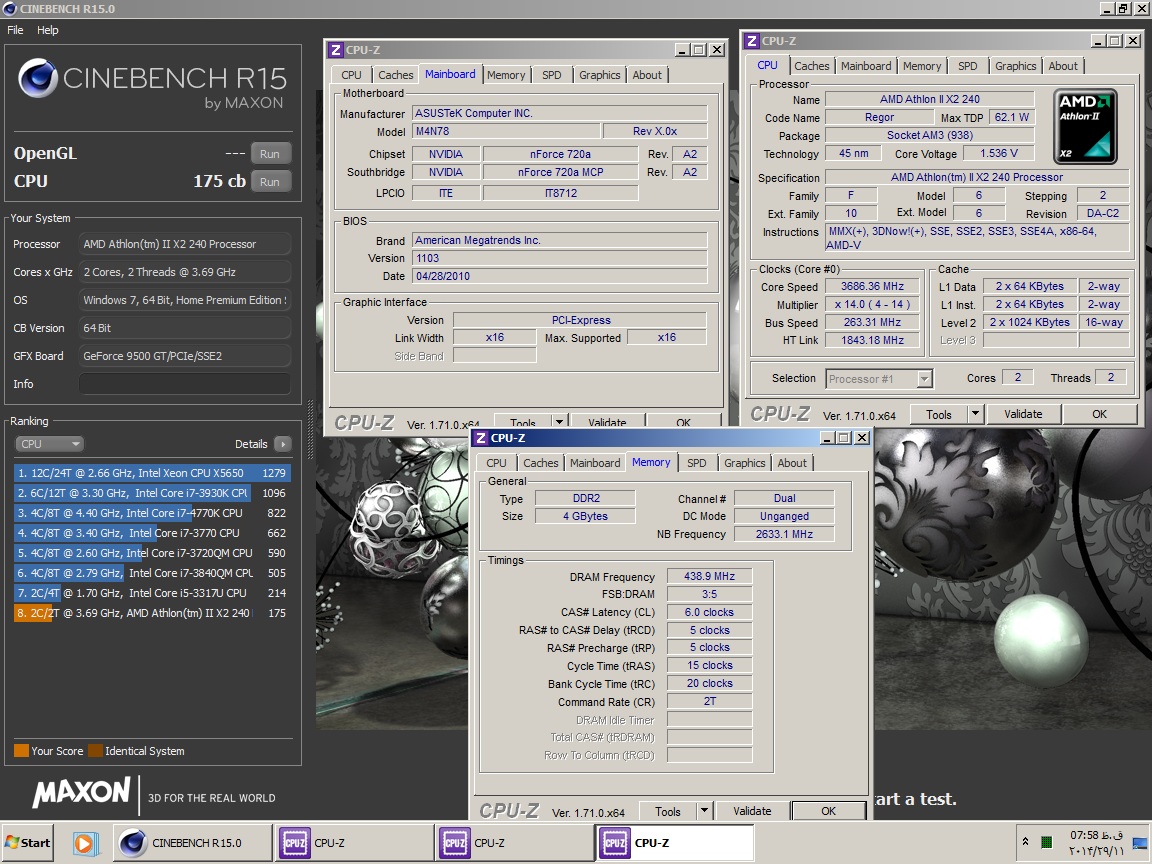Select Core i7-3720QM ranking row
The height and width of the screenshot is (864, 1152).
coord(152,552)
